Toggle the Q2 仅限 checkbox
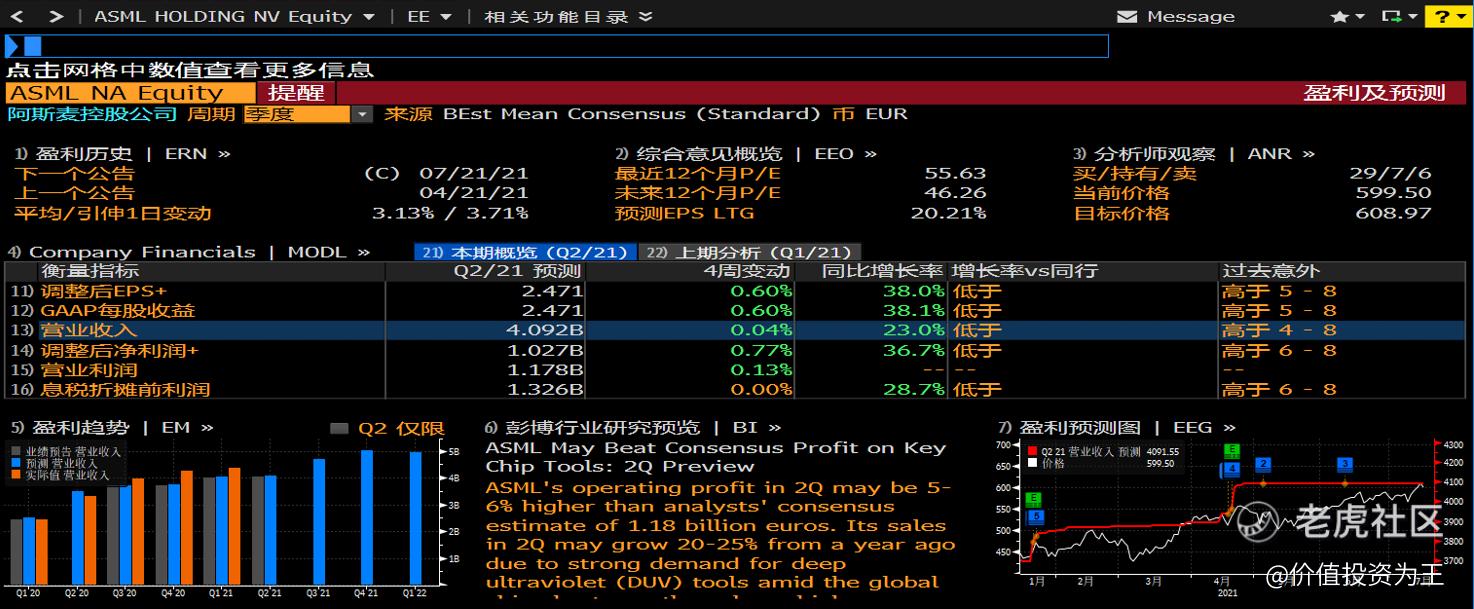 point(340,428)
